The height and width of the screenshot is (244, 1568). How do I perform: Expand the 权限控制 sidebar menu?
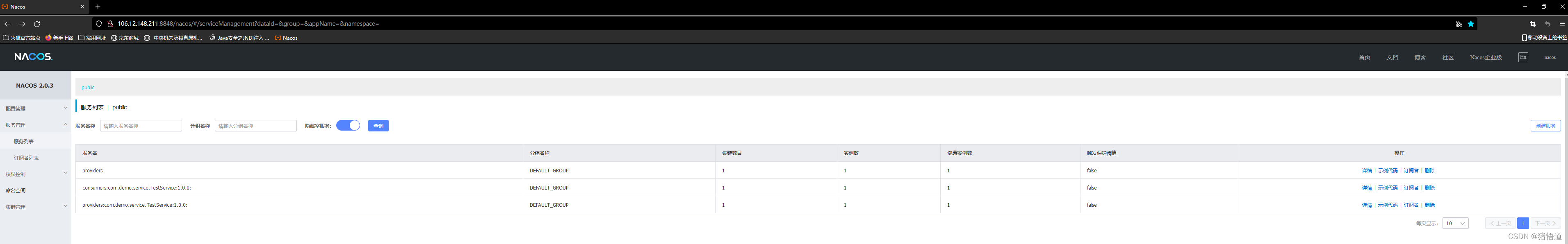35,174
